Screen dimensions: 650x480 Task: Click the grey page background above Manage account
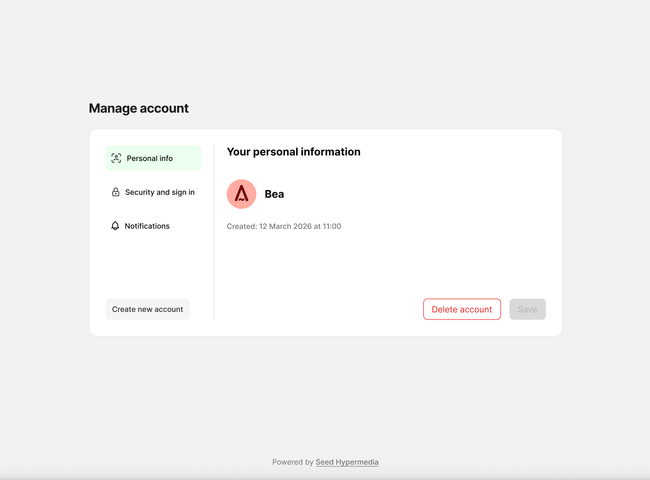pyautogui.click(x=325, y=50)
